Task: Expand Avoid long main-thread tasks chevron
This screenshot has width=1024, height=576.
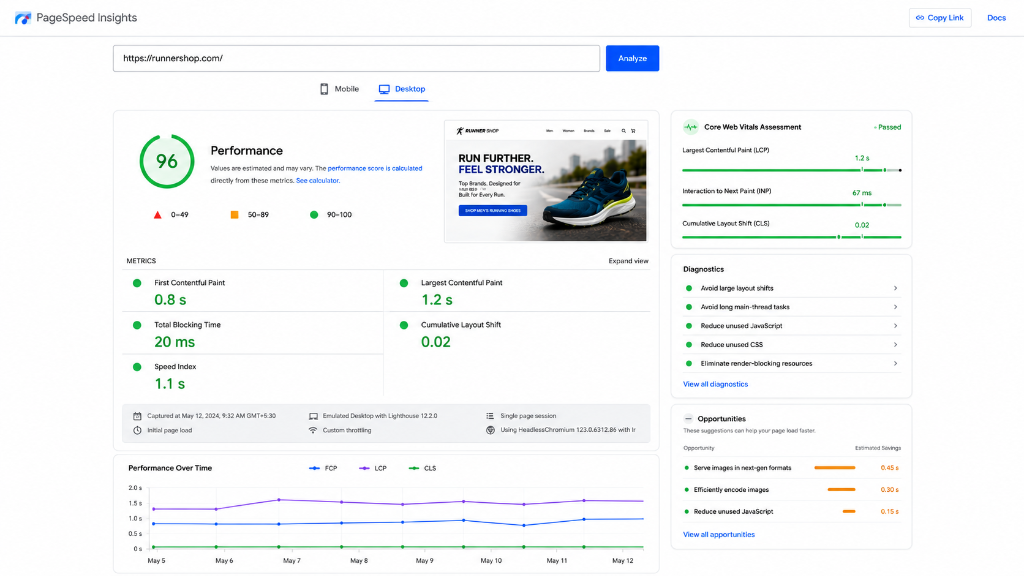Action: tap(895, 307)
